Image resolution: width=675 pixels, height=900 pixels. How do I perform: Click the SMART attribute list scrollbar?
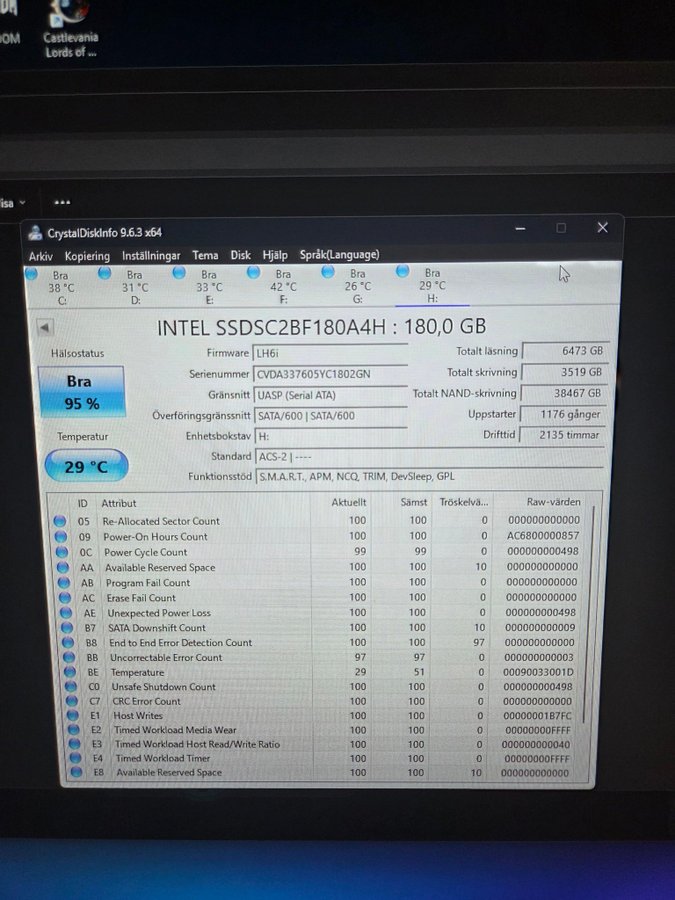(x=593, y=640)
